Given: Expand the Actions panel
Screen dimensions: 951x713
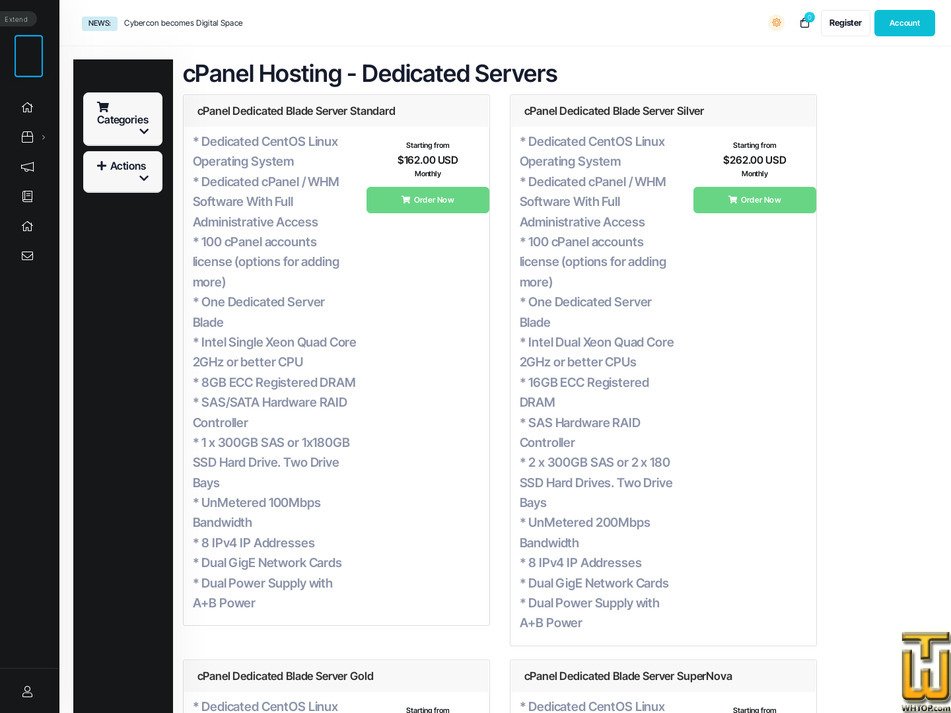Looking at the screenshot, I should [123, 172].
